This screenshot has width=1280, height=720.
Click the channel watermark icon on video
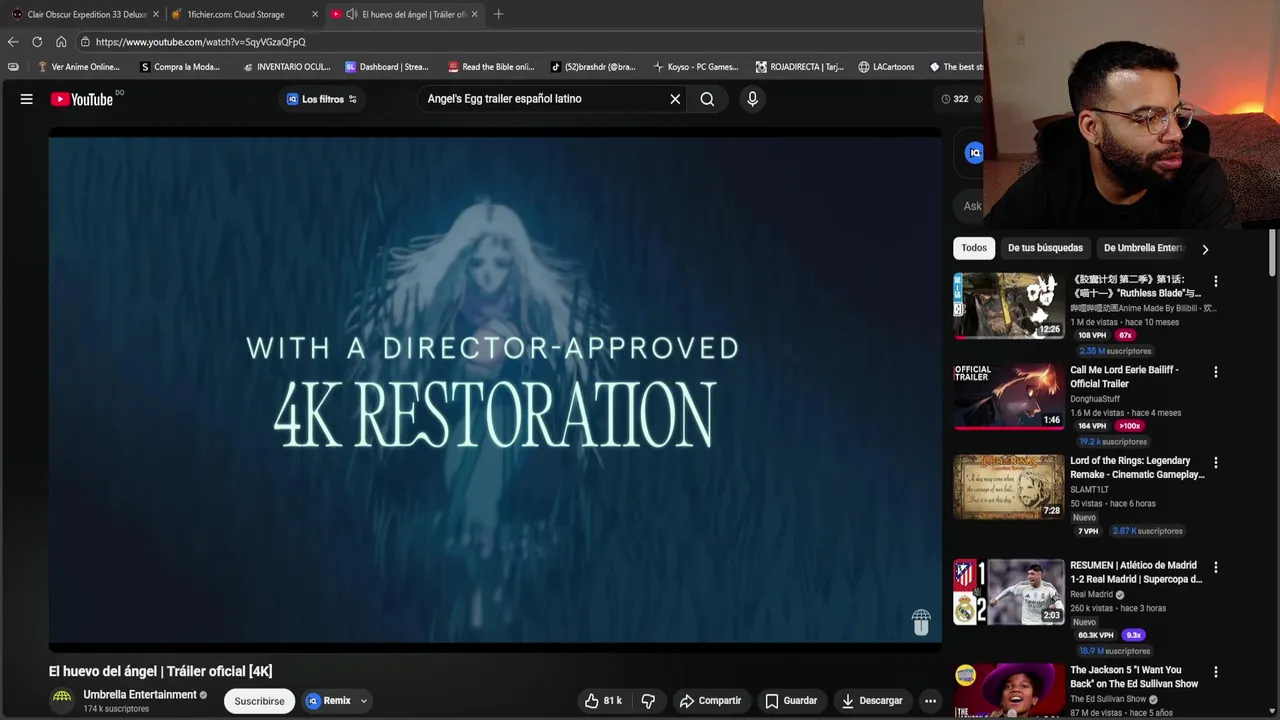coord(921,622)
